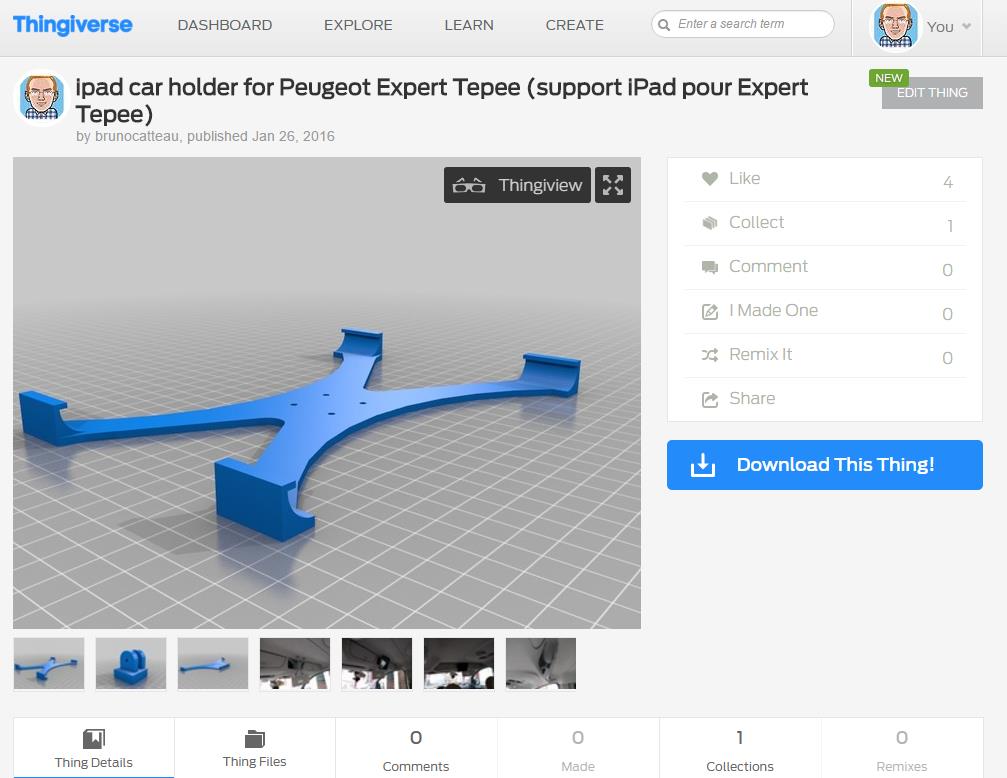Screen dimensions: 1007x778
Task: Select the second car interior photo thumbnail
Action: point(377,663)
